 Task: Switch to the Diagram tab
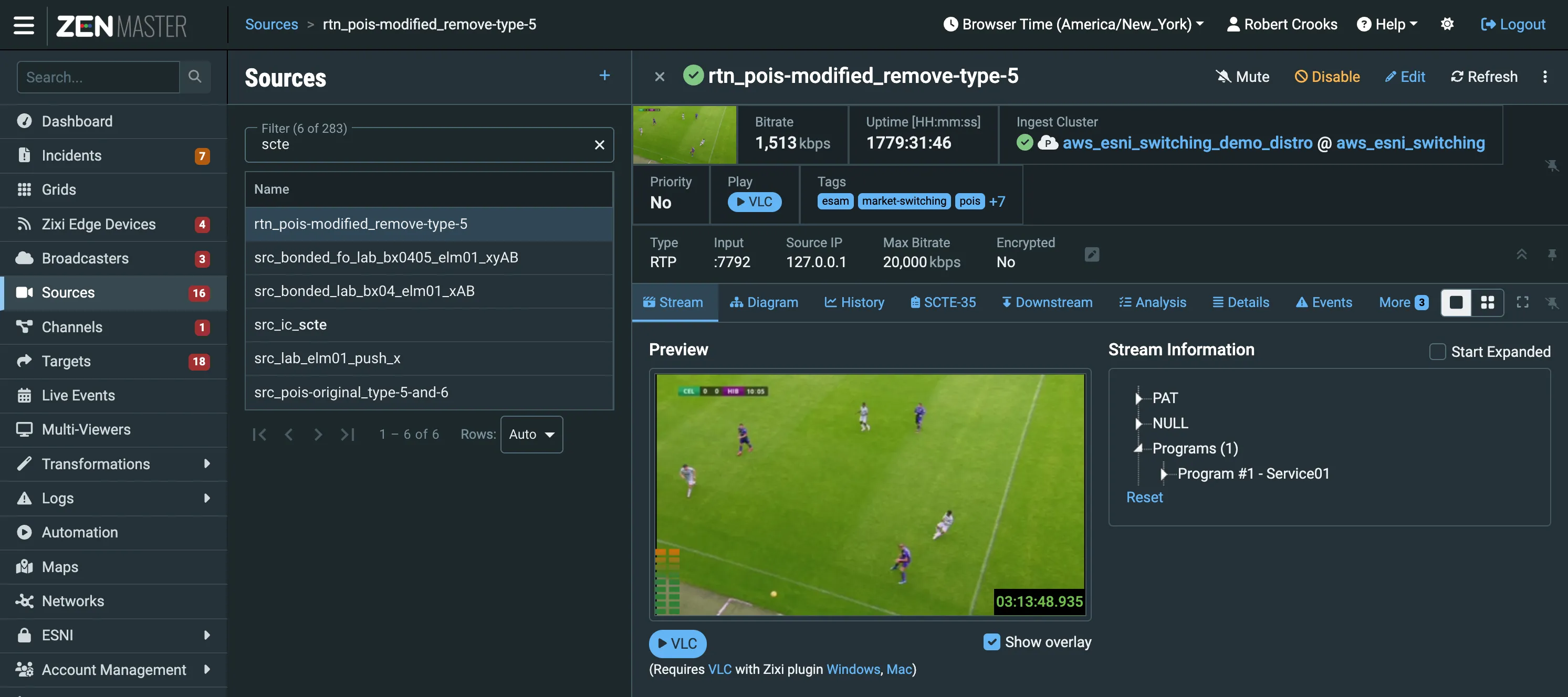coord(764,302)
